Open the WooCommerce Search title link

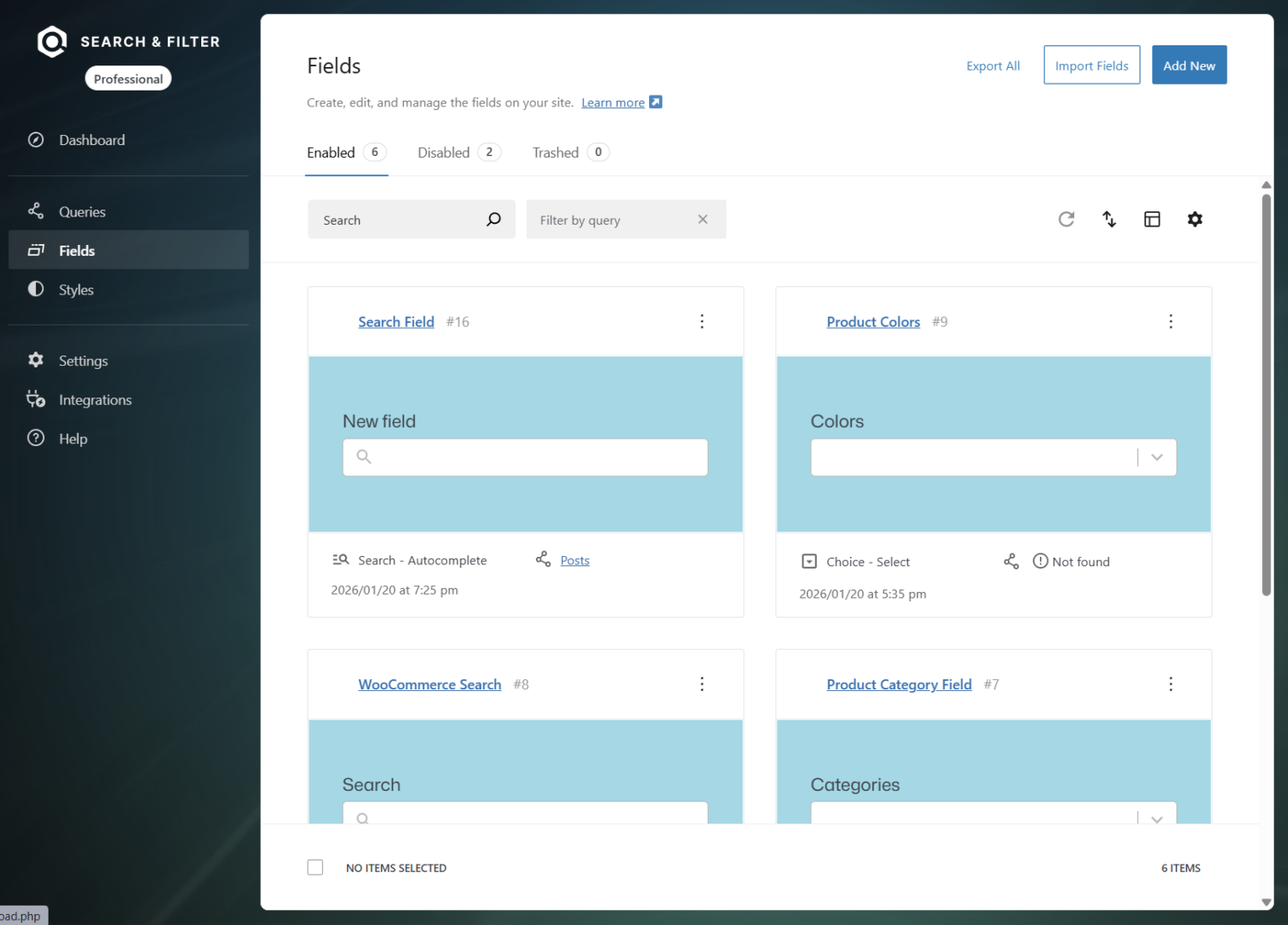(430, 684)
